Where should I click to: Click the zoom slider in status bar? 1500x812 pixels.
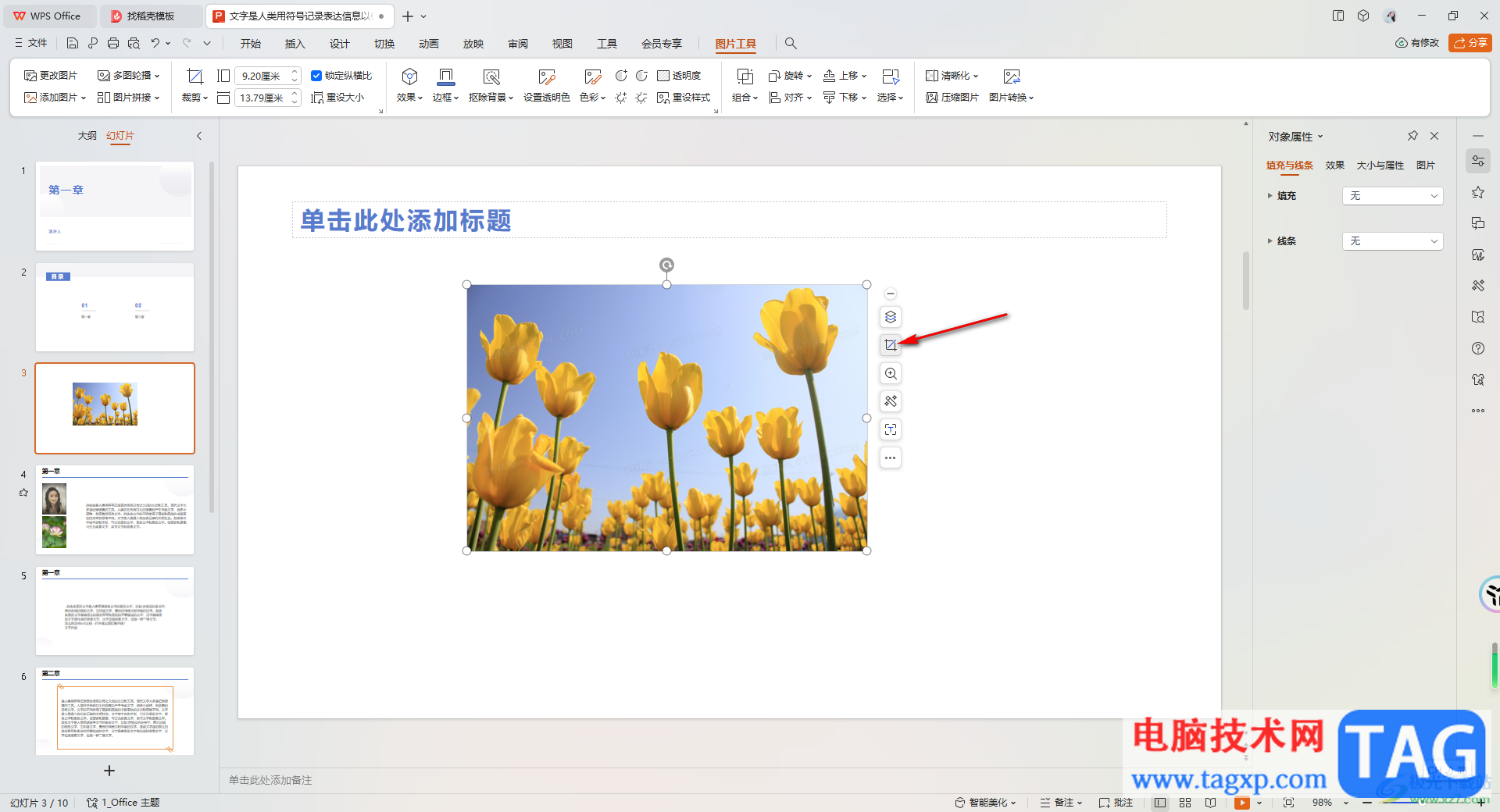coord(1422,803)
